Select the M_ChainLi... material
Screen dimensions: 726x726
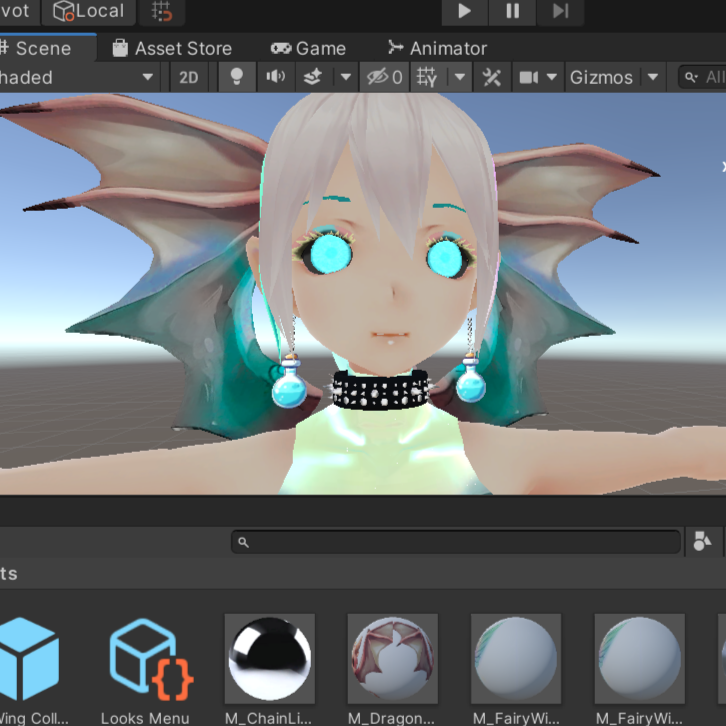269,670
